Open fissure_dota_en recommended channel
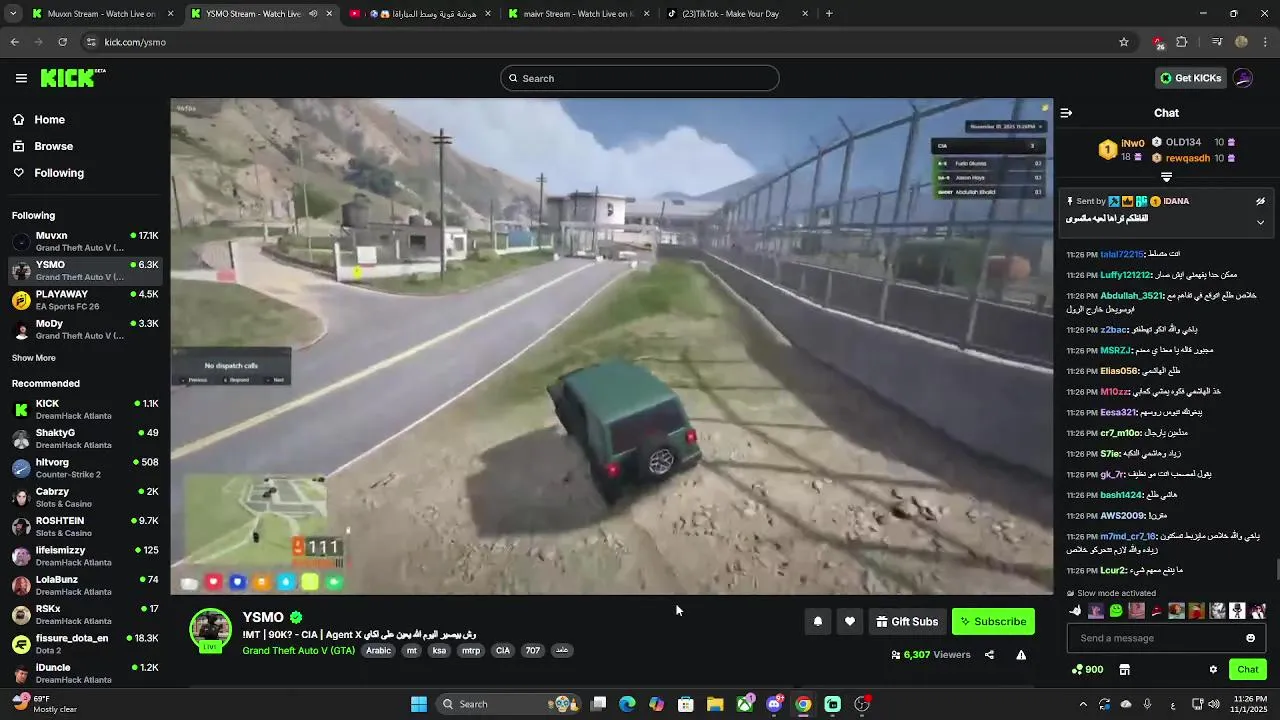1280x720 pixels. (85, 644)
